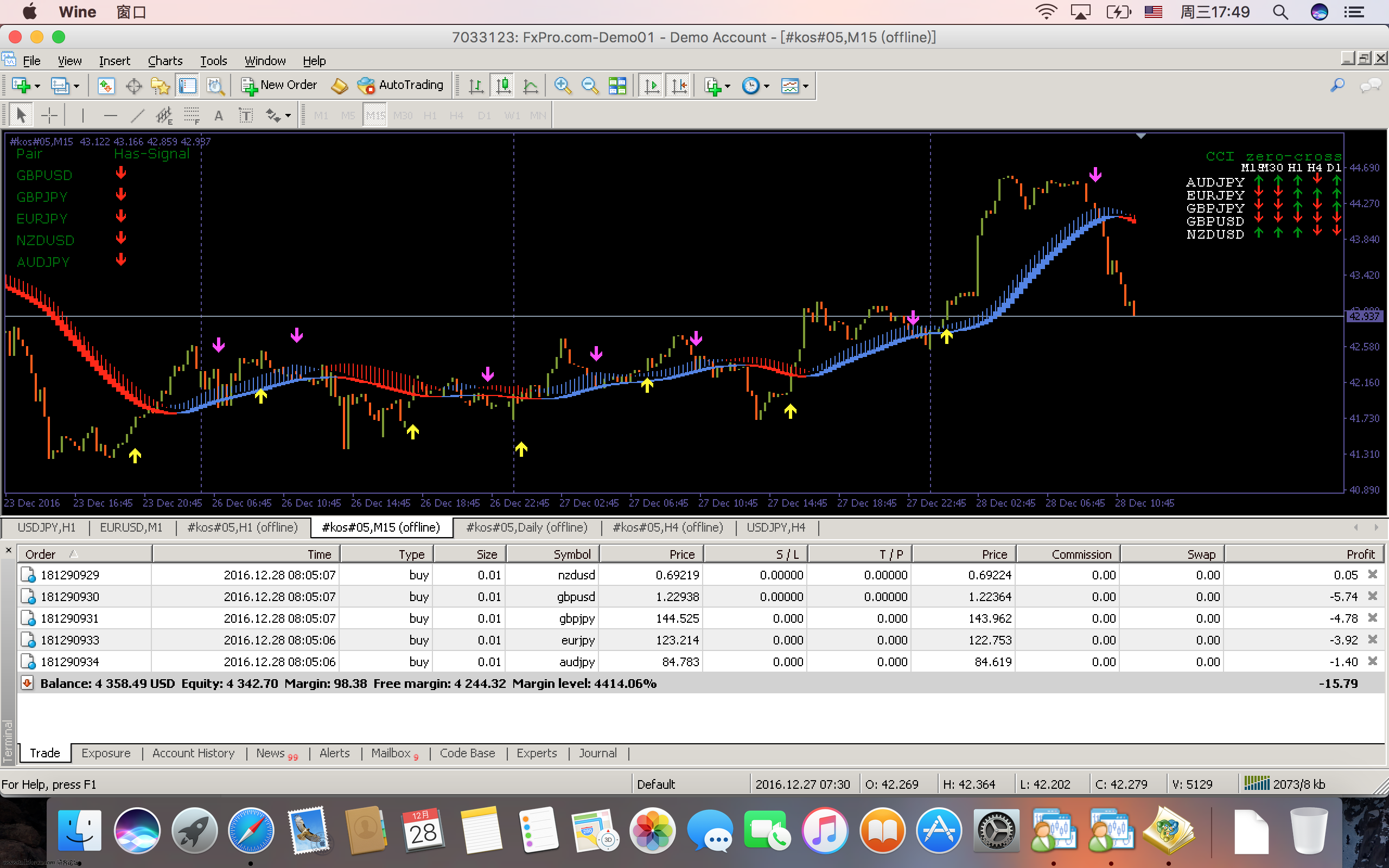Viewport: 1389px width, 868px height.
Task: Toggle AutoTrading on or off
Action: coord(400,85)
